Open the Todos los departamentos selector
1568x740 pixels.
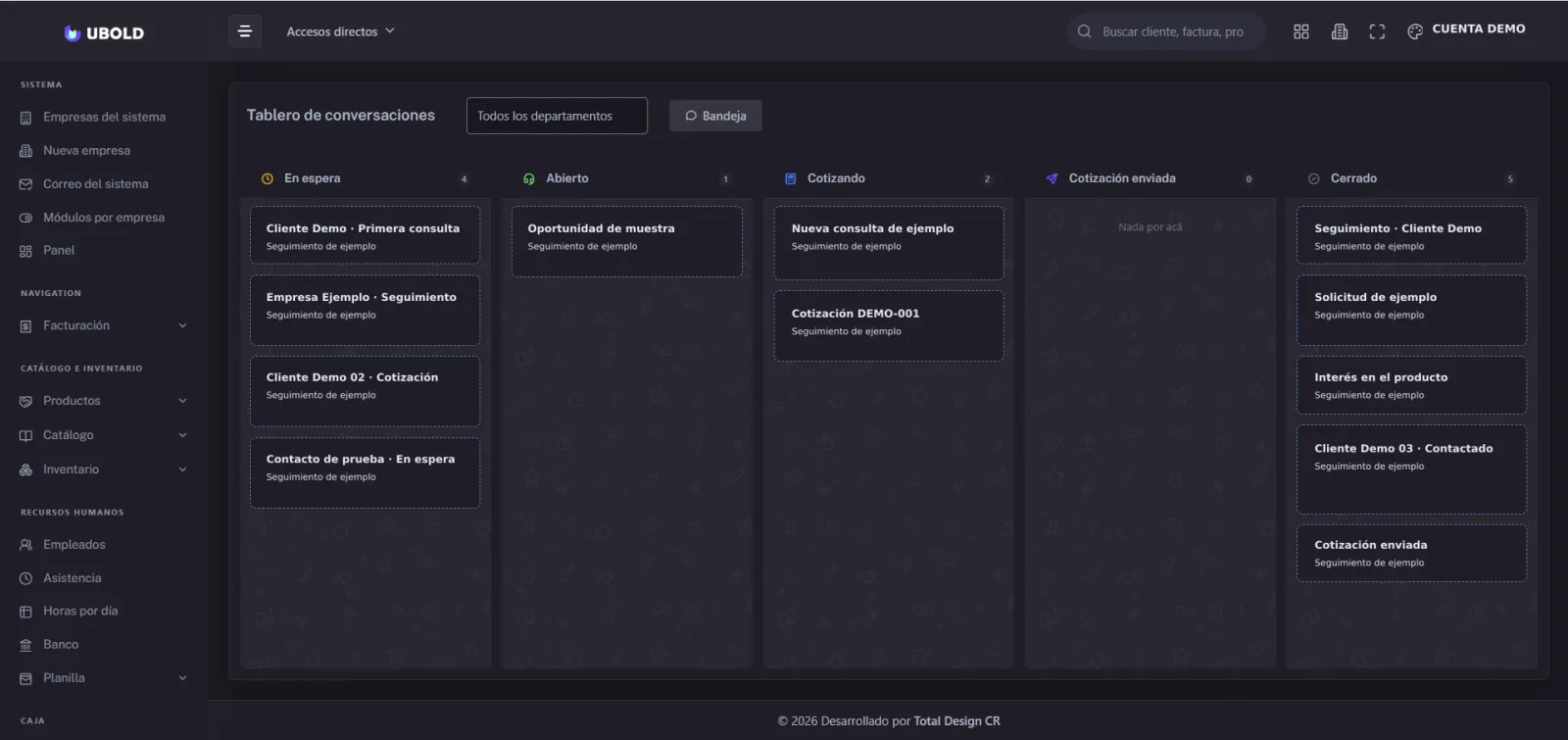pyautogui.click(x=557, y=116)
